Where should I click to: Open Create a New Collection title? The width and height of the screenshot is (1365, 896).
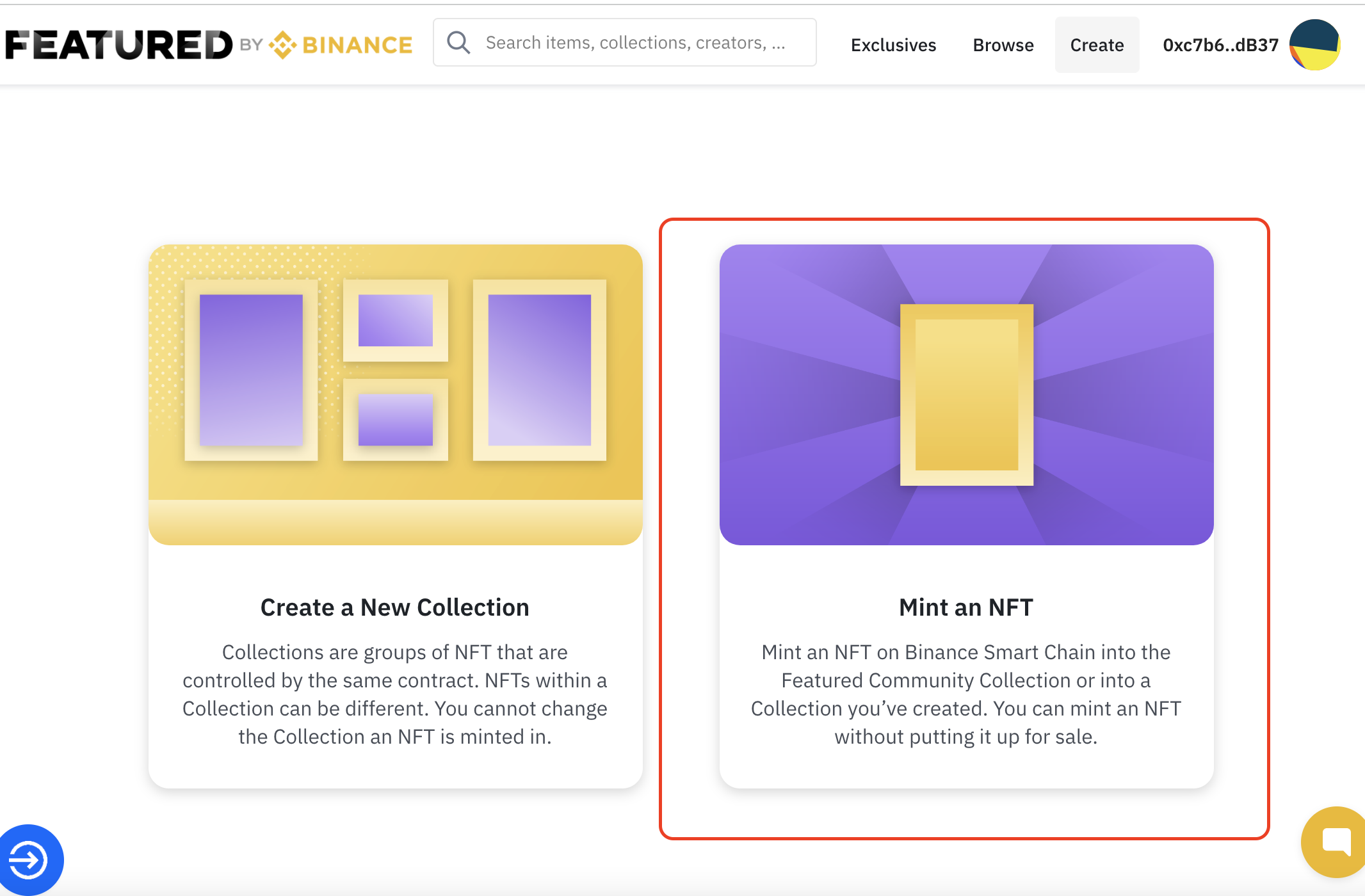[395, 607]
